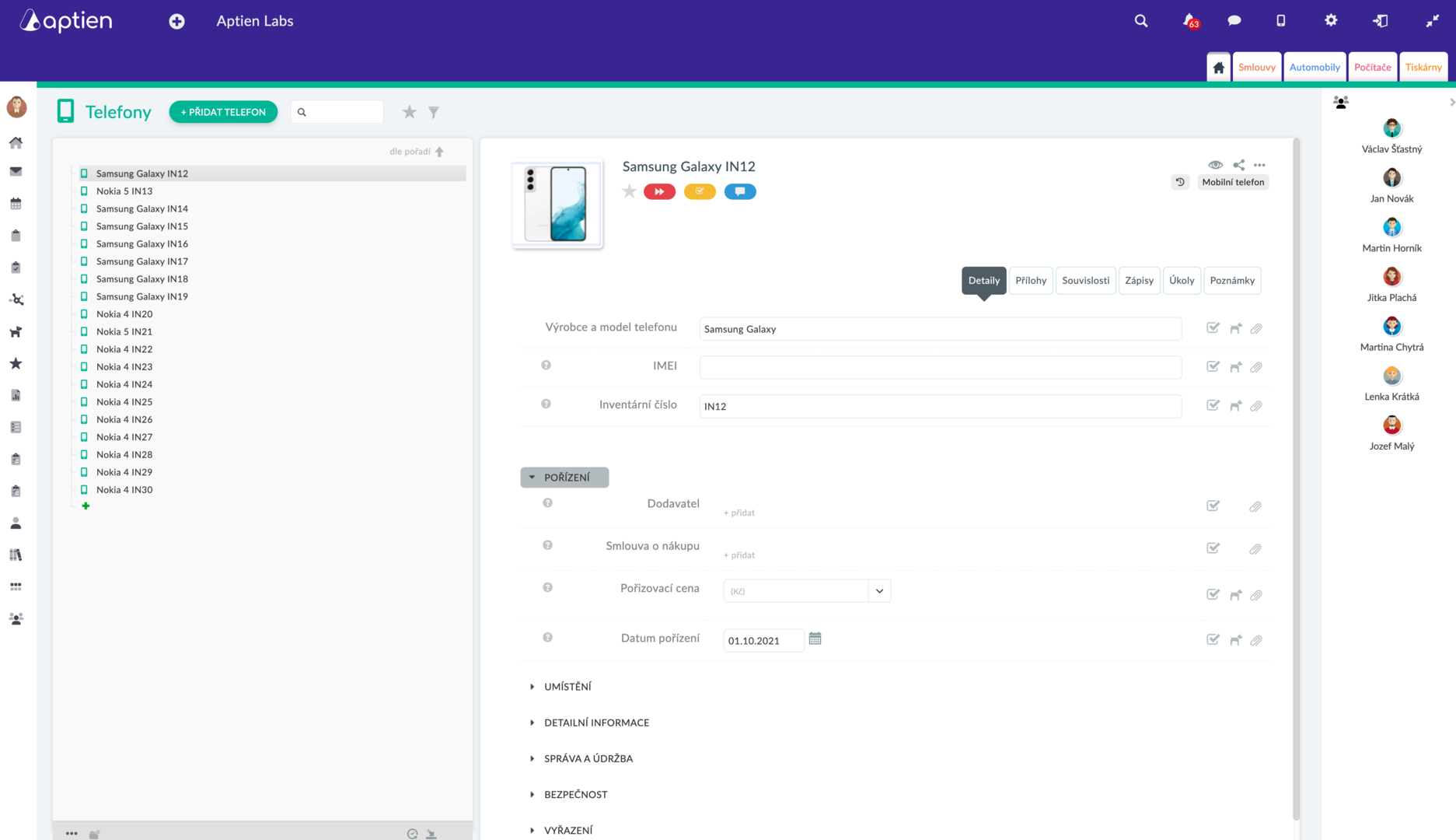Viewport: 1456px width, 840px height.
Task: Expand the UMÍSTĚNÍ section
Action: [561, 687]
